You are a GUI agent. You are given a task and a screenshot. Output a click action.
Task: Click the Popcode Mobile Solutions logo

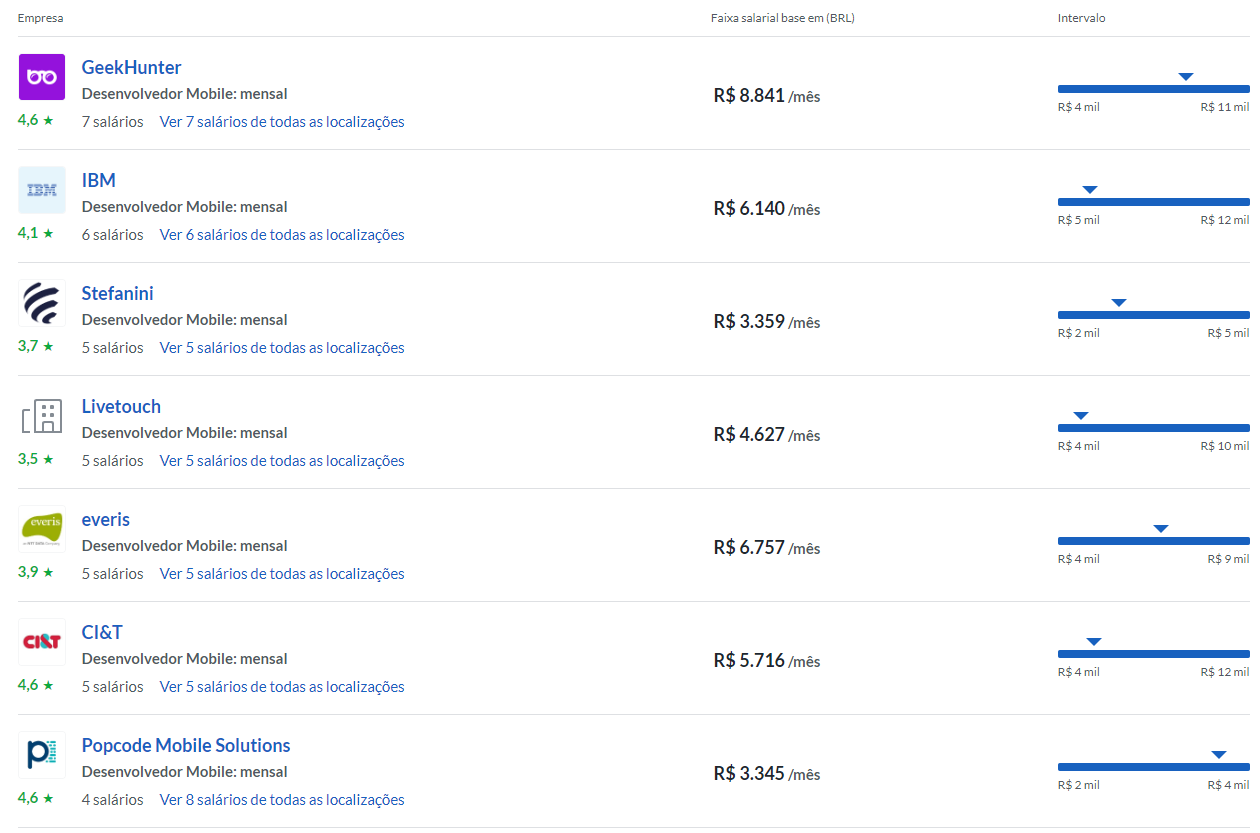point(42,755)
